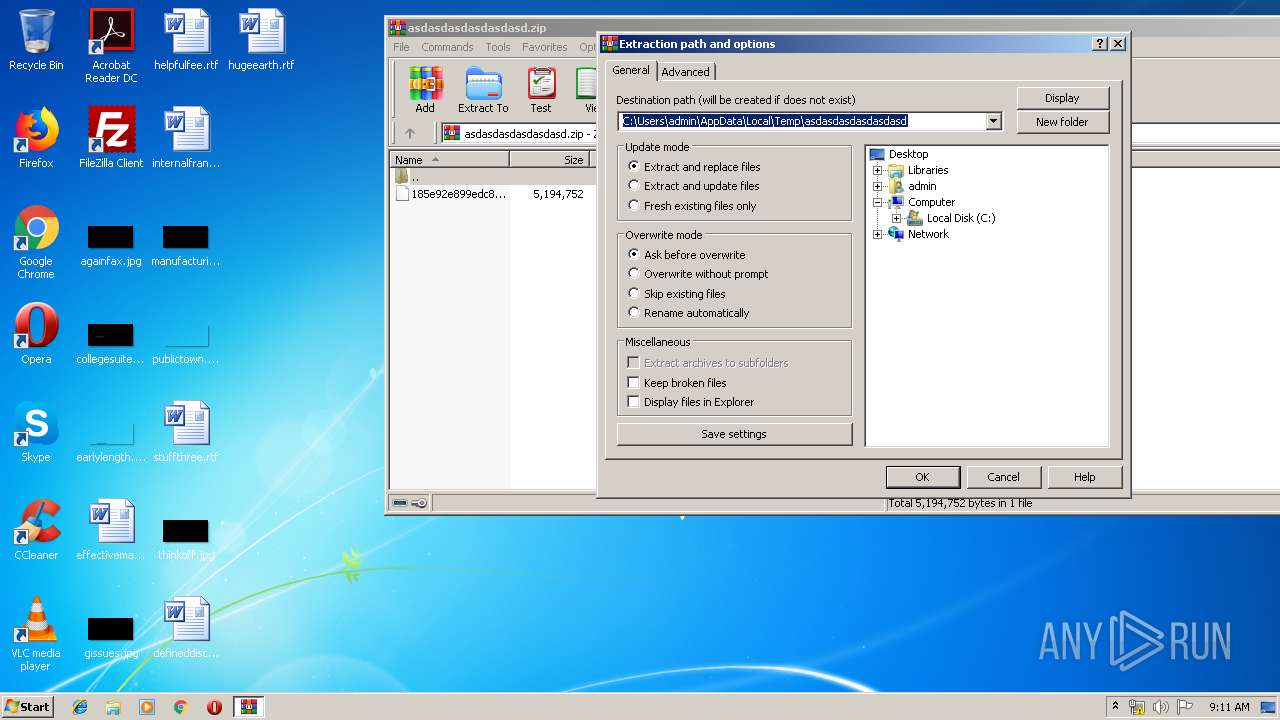1280x720 pixels.
Task: Select Skip existing files option
Action: tap(677, 294)
